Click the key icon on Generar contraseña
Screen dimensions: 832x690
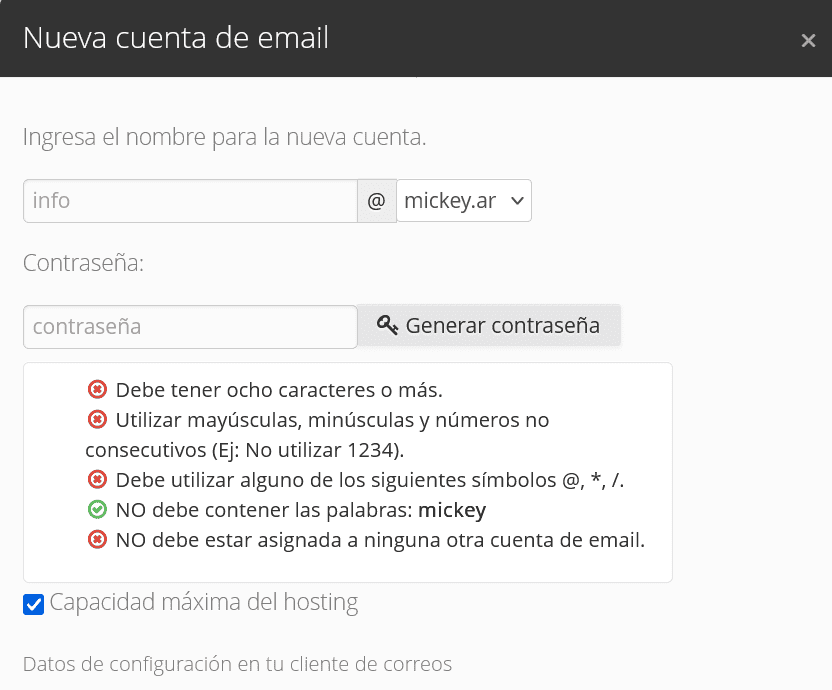[x=387, y=325]
